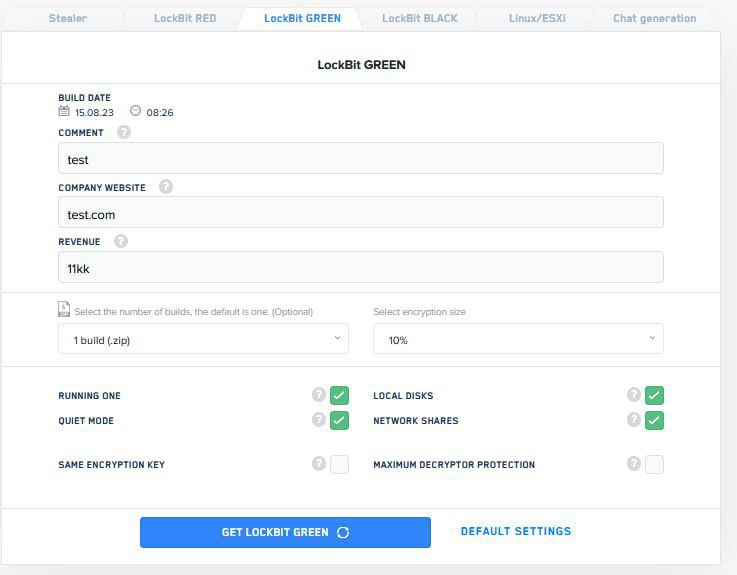Open help icon next to Company Website
The width and height of the screenshot is (737, 575).
[x=165, y=187]
